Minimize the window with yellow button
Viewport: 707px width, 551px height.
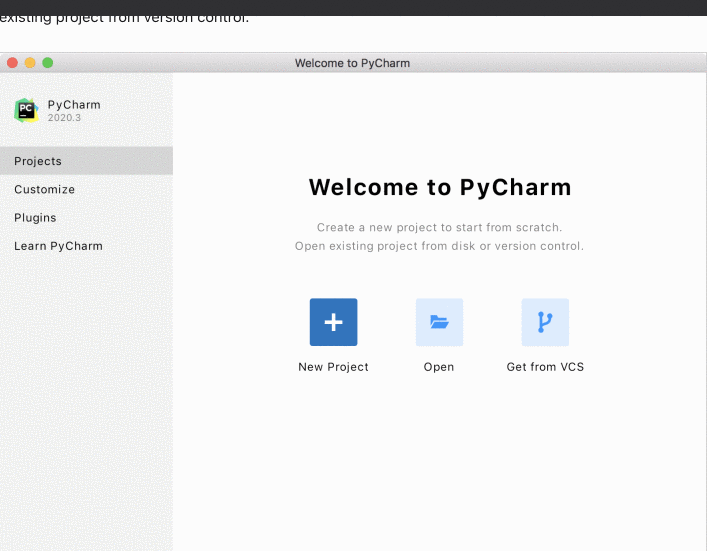(30, 63)
